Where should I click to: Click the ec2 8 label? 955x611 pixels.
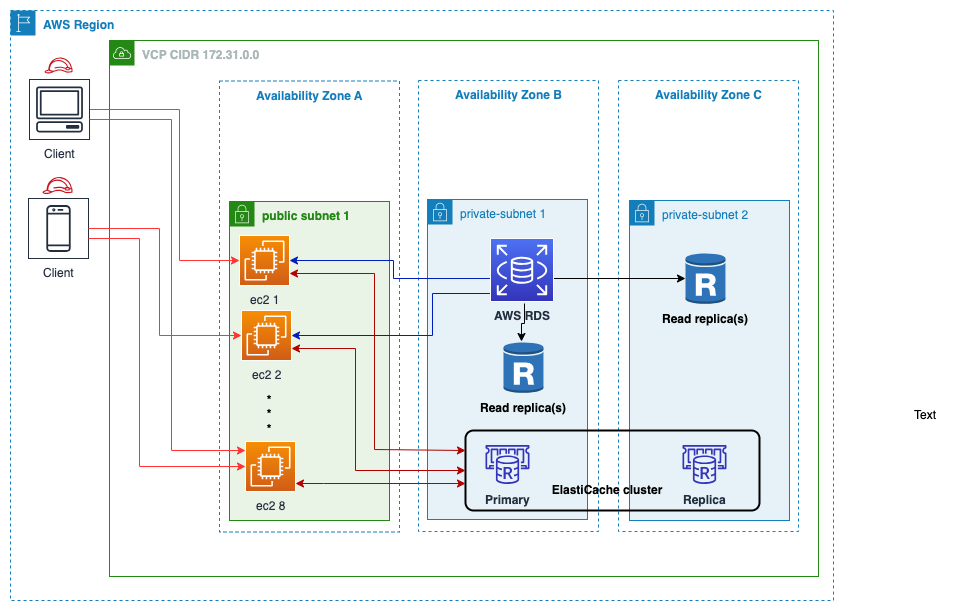click(x=270, y=506)
